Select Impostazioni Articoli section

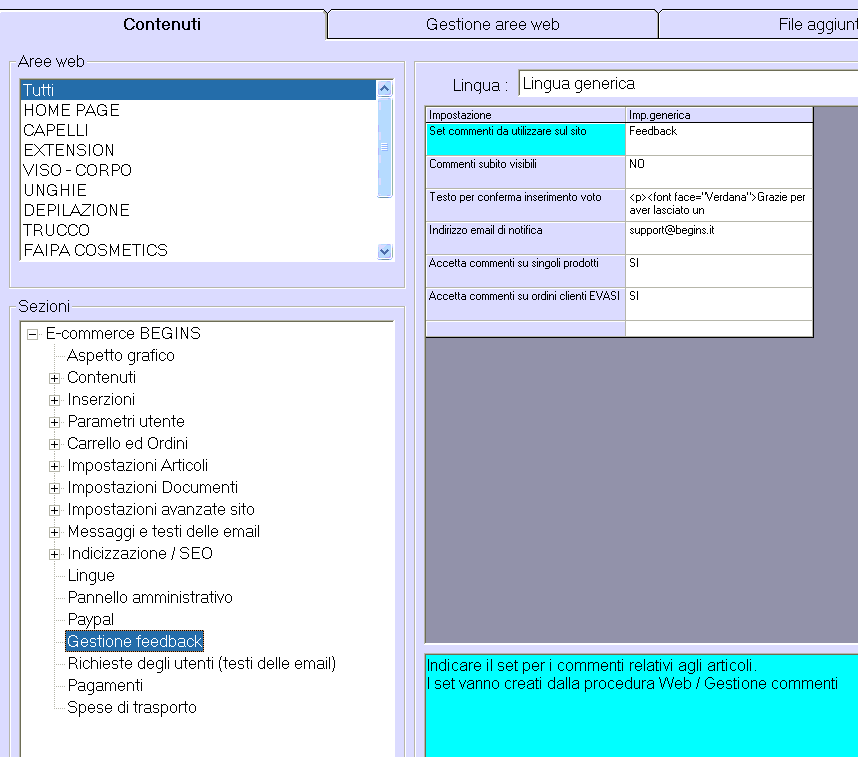pos(137,465)
